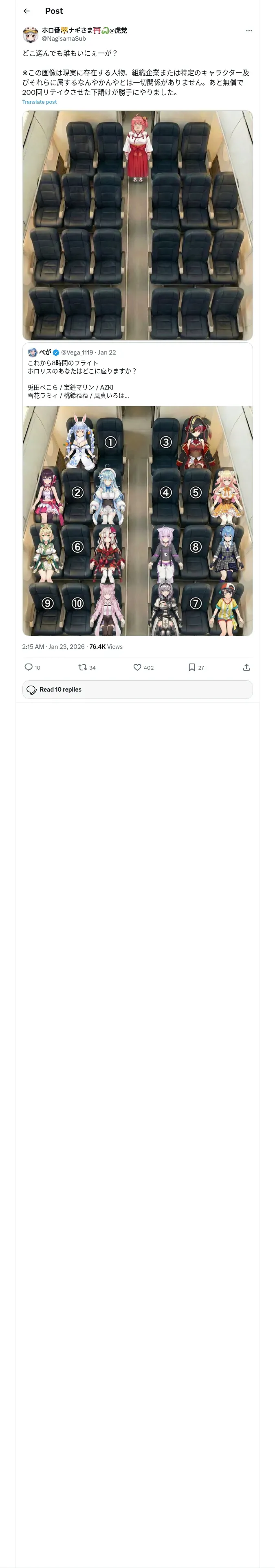Open the quoted @Vega_1119 handle
Viewport: 275px width, 1568px height.
pyautogui.click(x=77, y=353)
